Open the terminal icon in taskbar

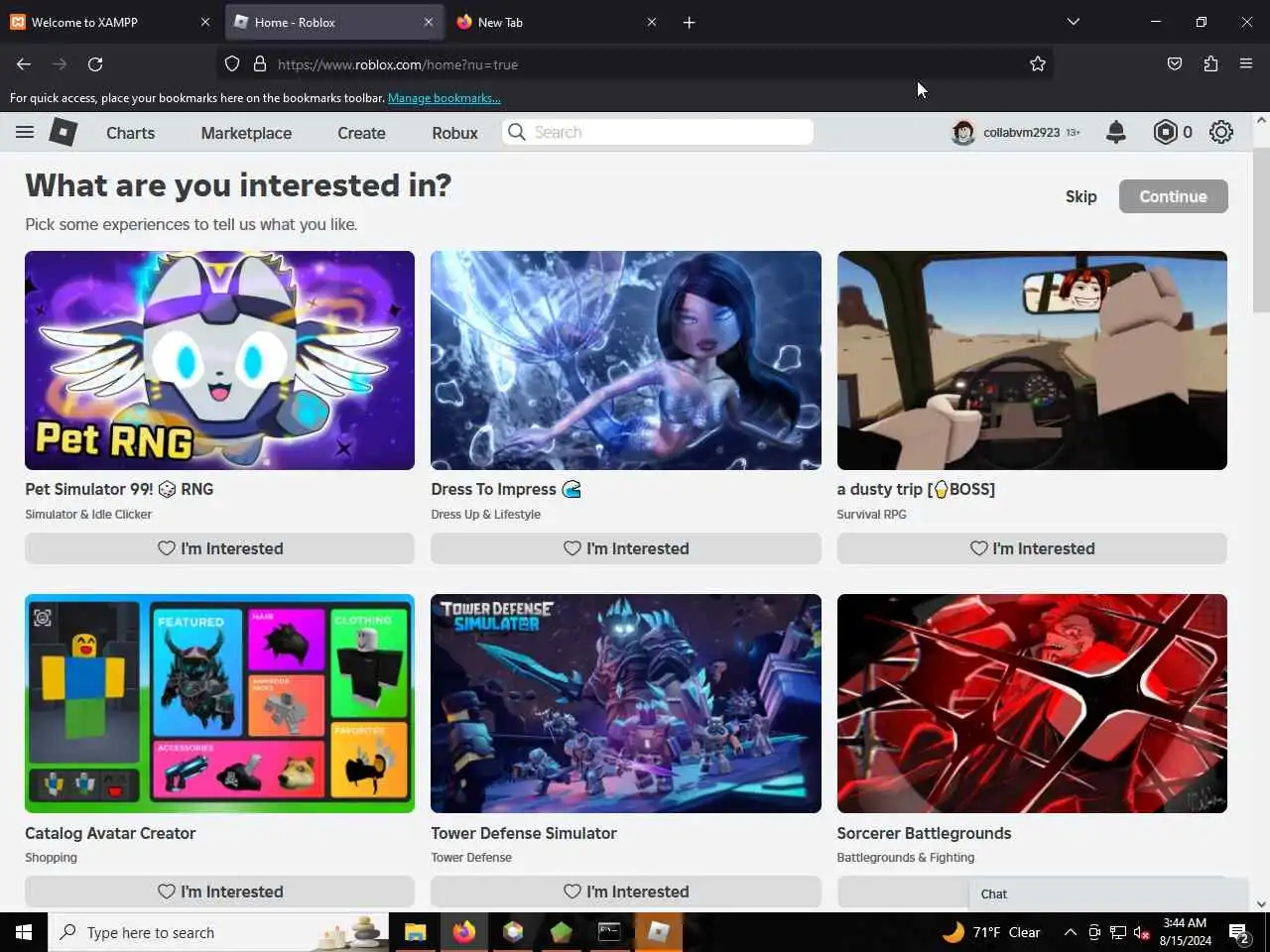pyautogui.click(x=609, y=932)
